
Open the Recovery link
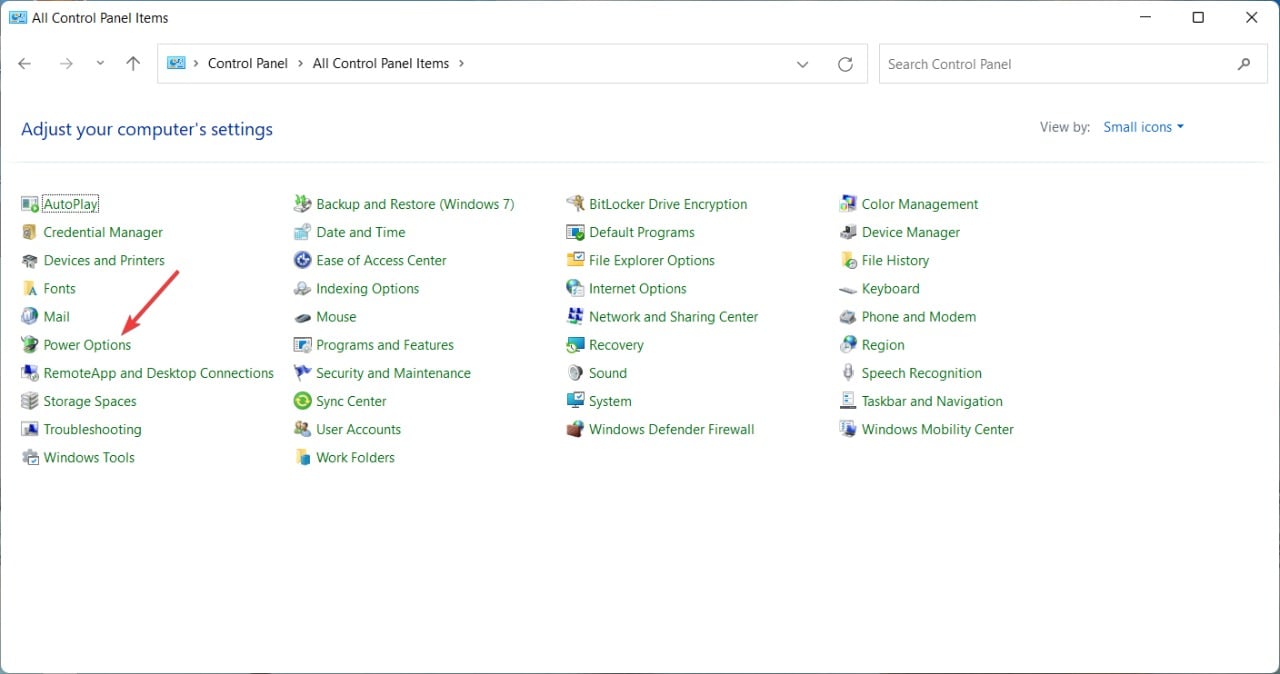click(x=616, y=345)
